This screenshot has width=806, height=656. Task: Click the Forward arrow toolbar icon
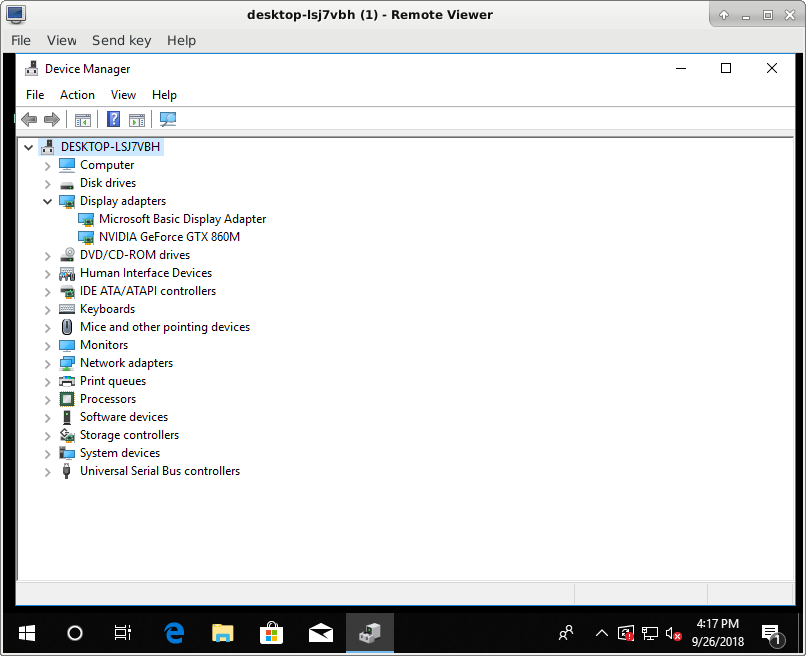pyautogui.click(x=51, y=120)
